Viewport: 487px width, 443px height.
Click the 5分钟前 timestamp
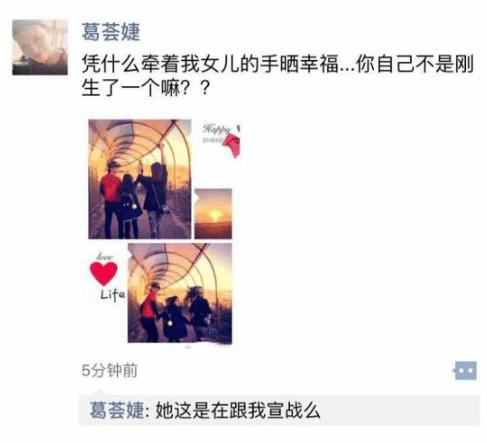[x=110, y=370]
